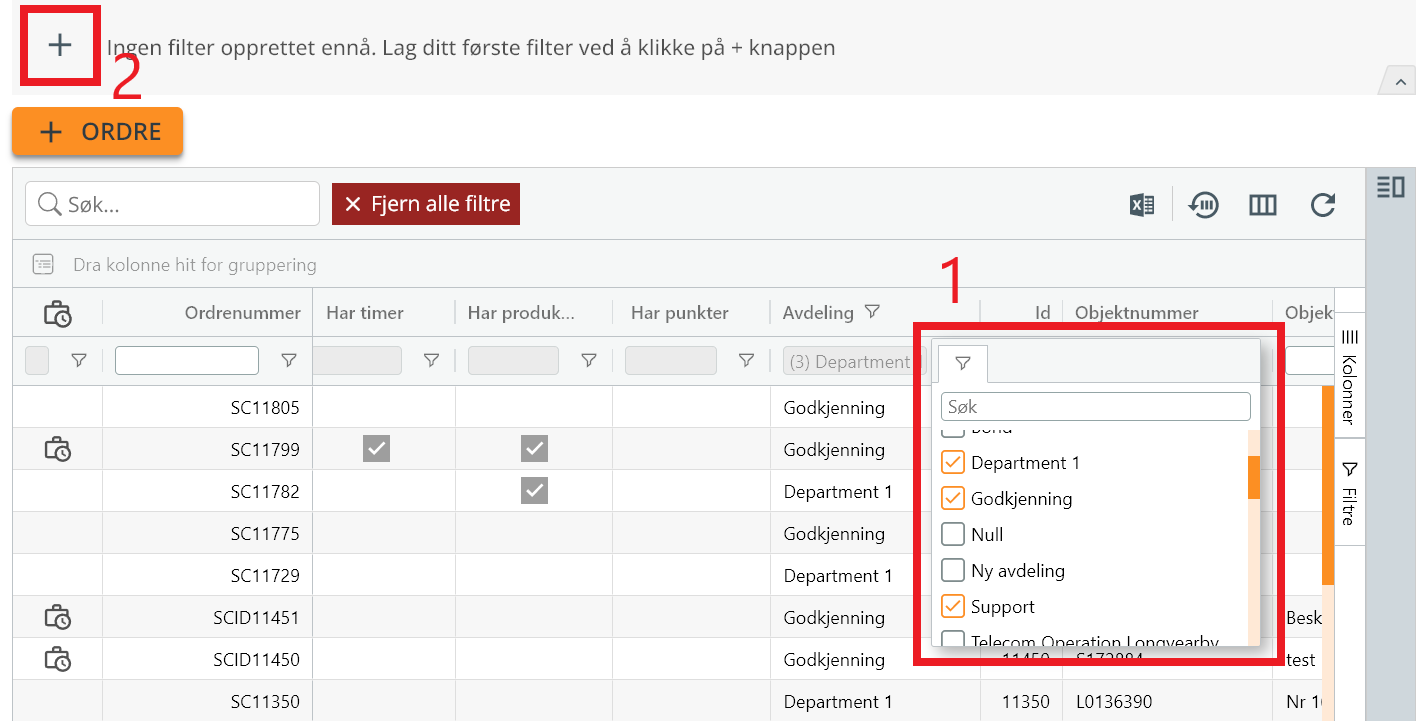Check the Null checkbox
Screen dimensions: 1428x721
point(953,535)
